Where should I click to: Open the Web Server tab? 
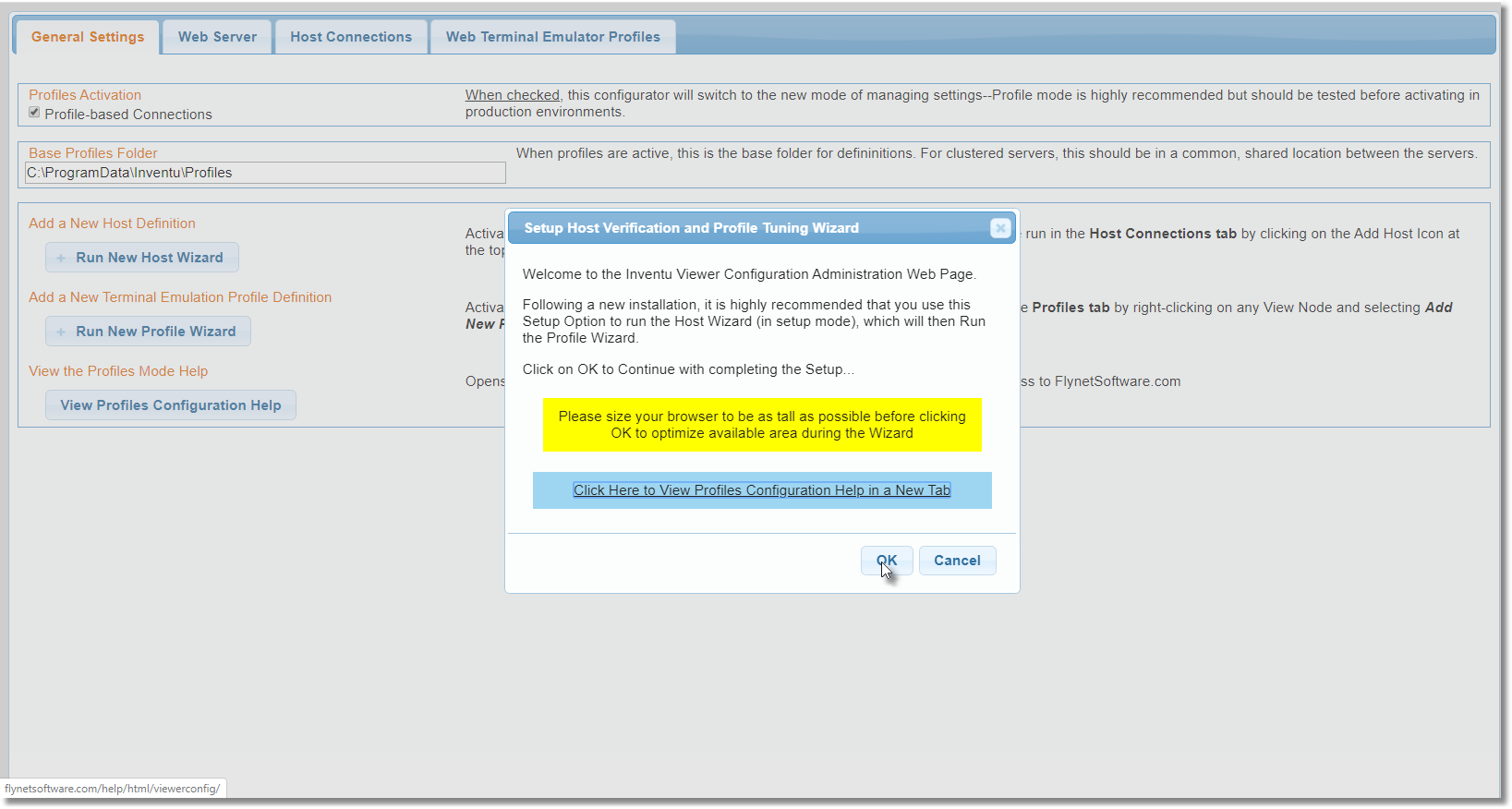coord(217,37)
